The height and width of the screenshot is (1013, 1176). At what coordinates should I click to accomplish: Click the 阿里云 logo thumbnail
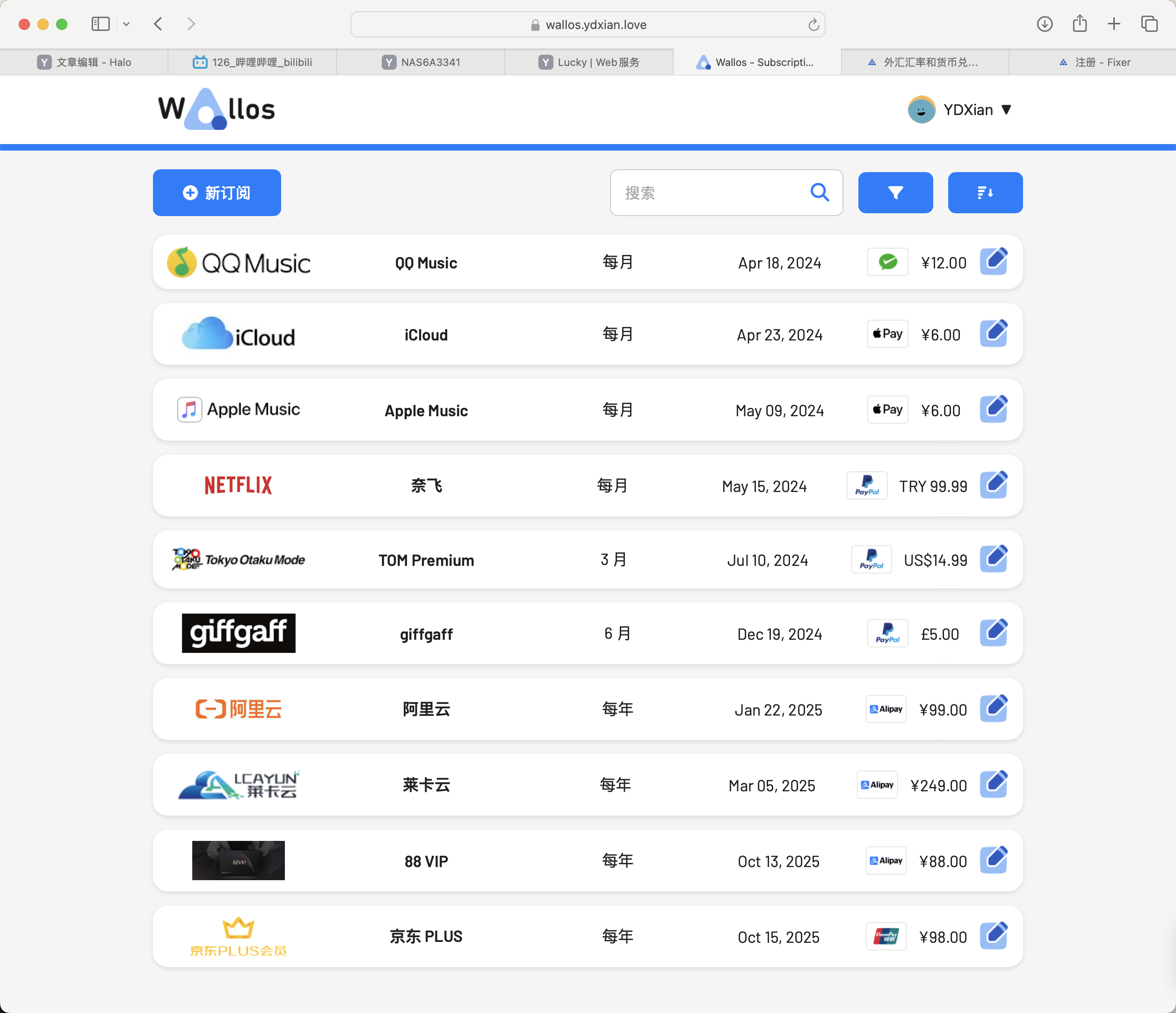(239, 709)
